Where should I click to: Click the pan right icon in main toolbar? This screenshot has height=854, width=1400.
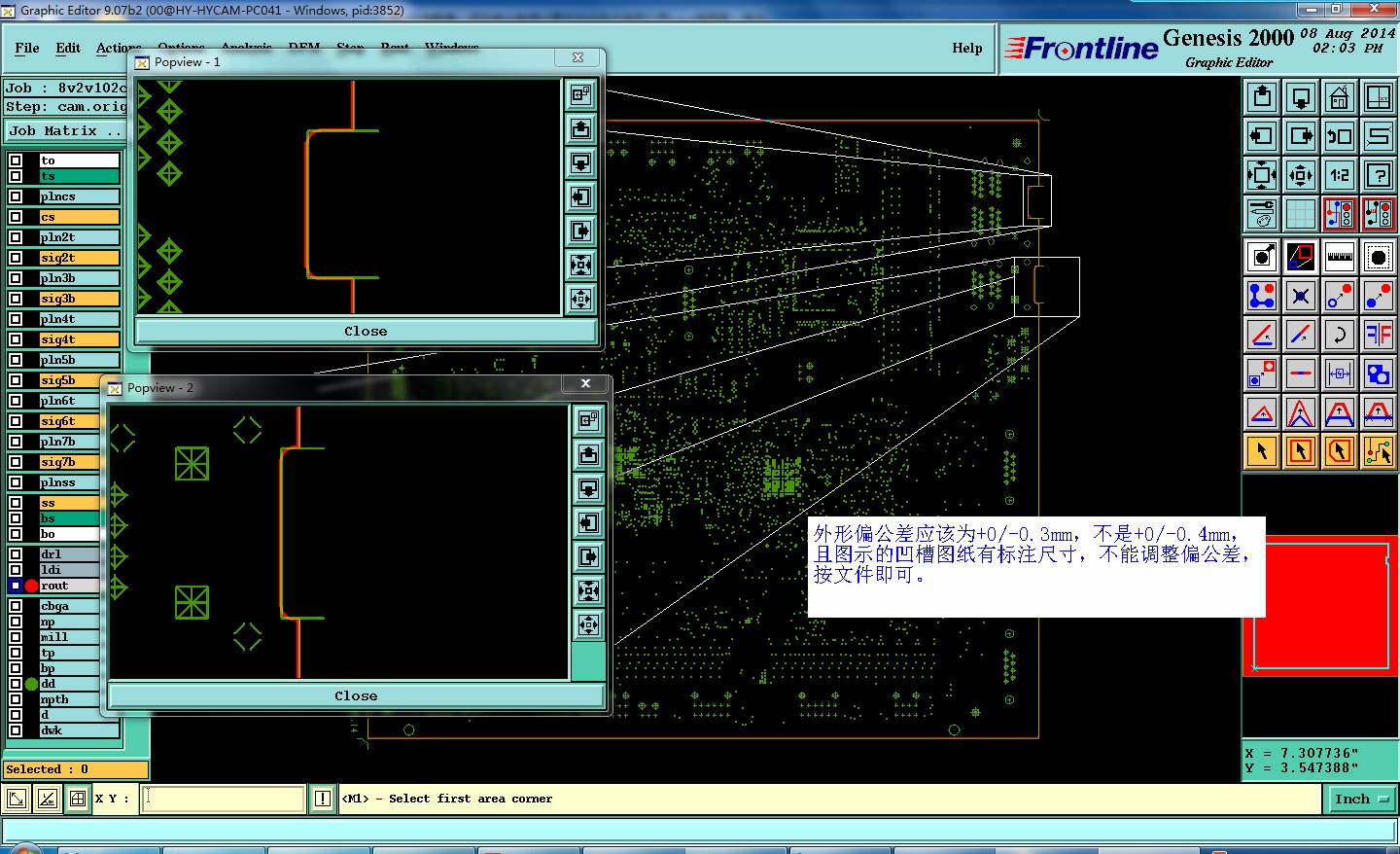click(1301, 136)
